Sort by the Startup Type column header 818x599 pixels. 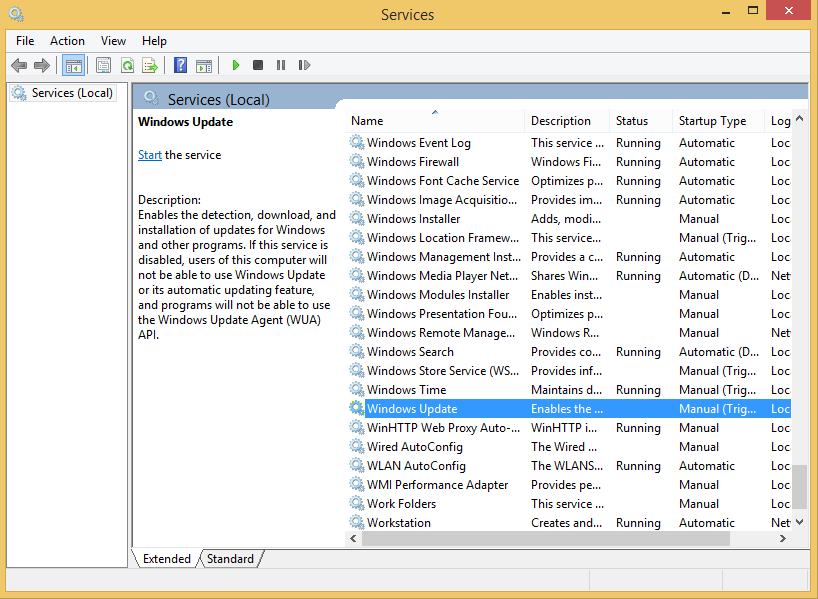point(718,121)
